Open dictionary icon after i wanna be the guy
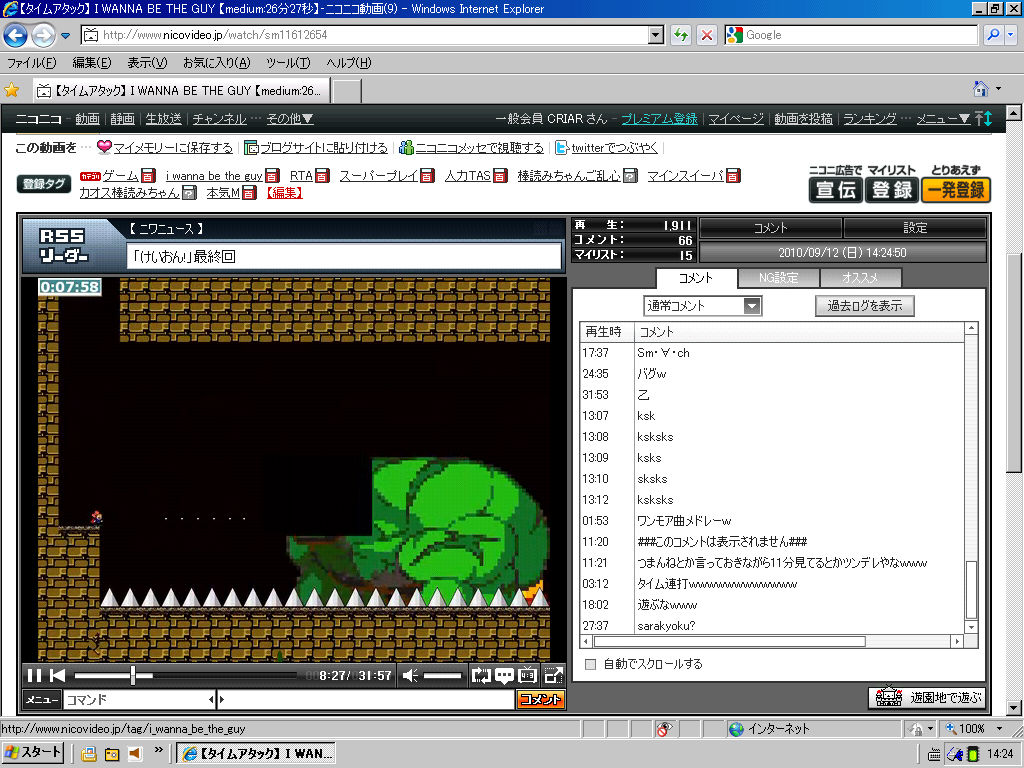Screen dimensions: 1024x768 [x=272, y=176]
